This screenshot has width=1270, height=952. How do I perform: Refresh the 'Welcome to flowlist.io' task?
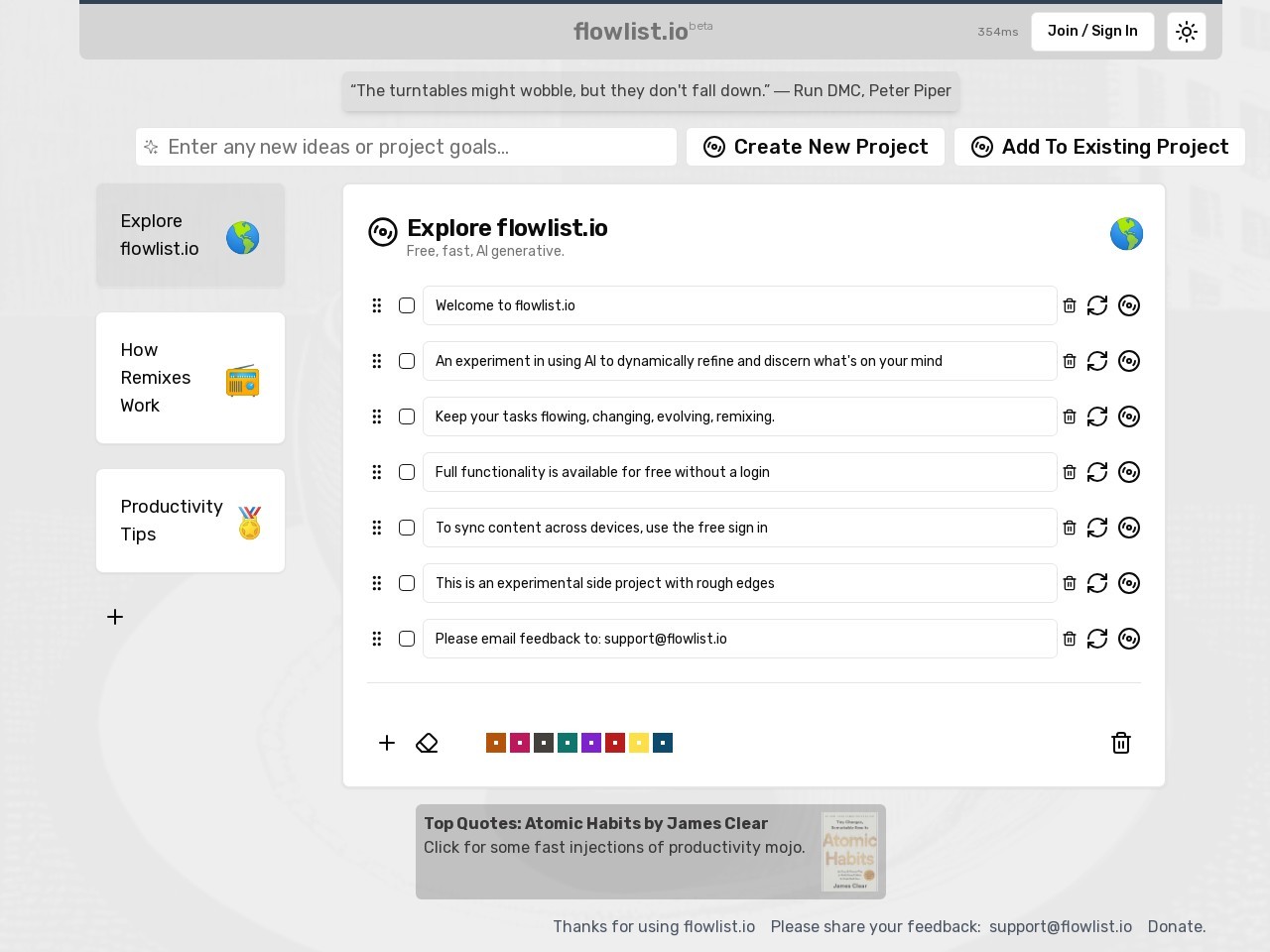1097,305
